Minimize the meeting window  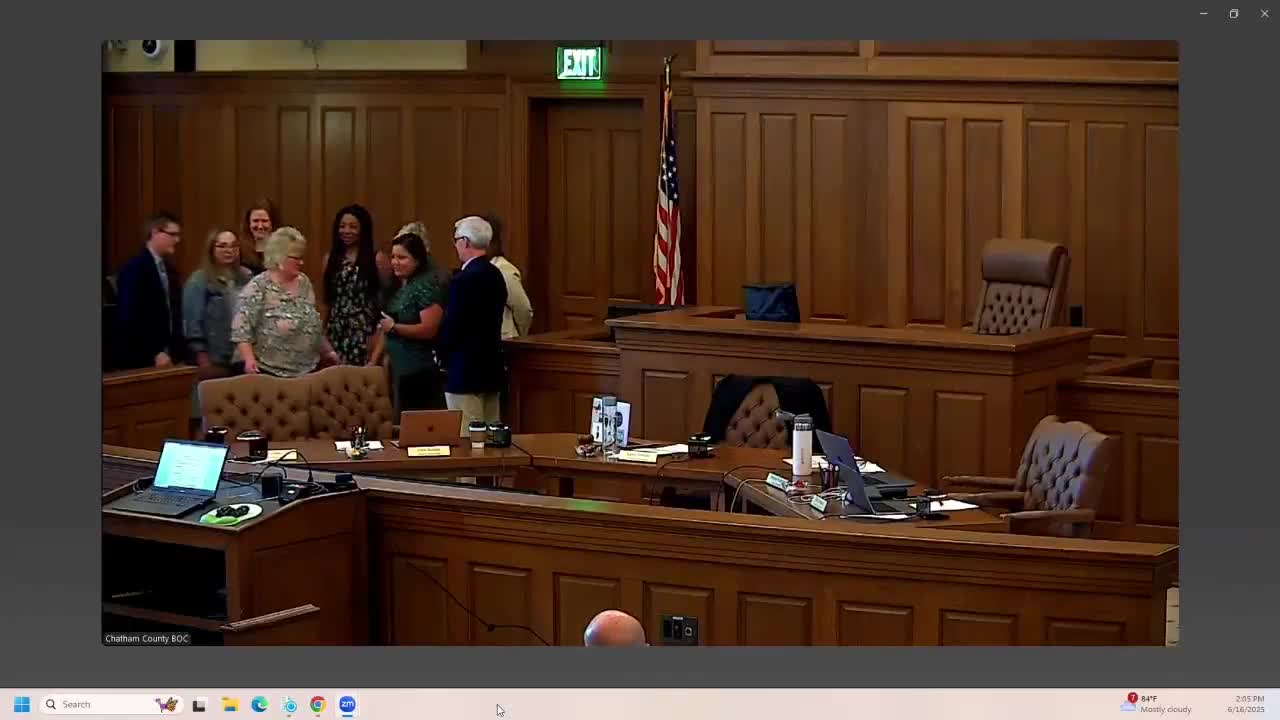[1203, 13]
